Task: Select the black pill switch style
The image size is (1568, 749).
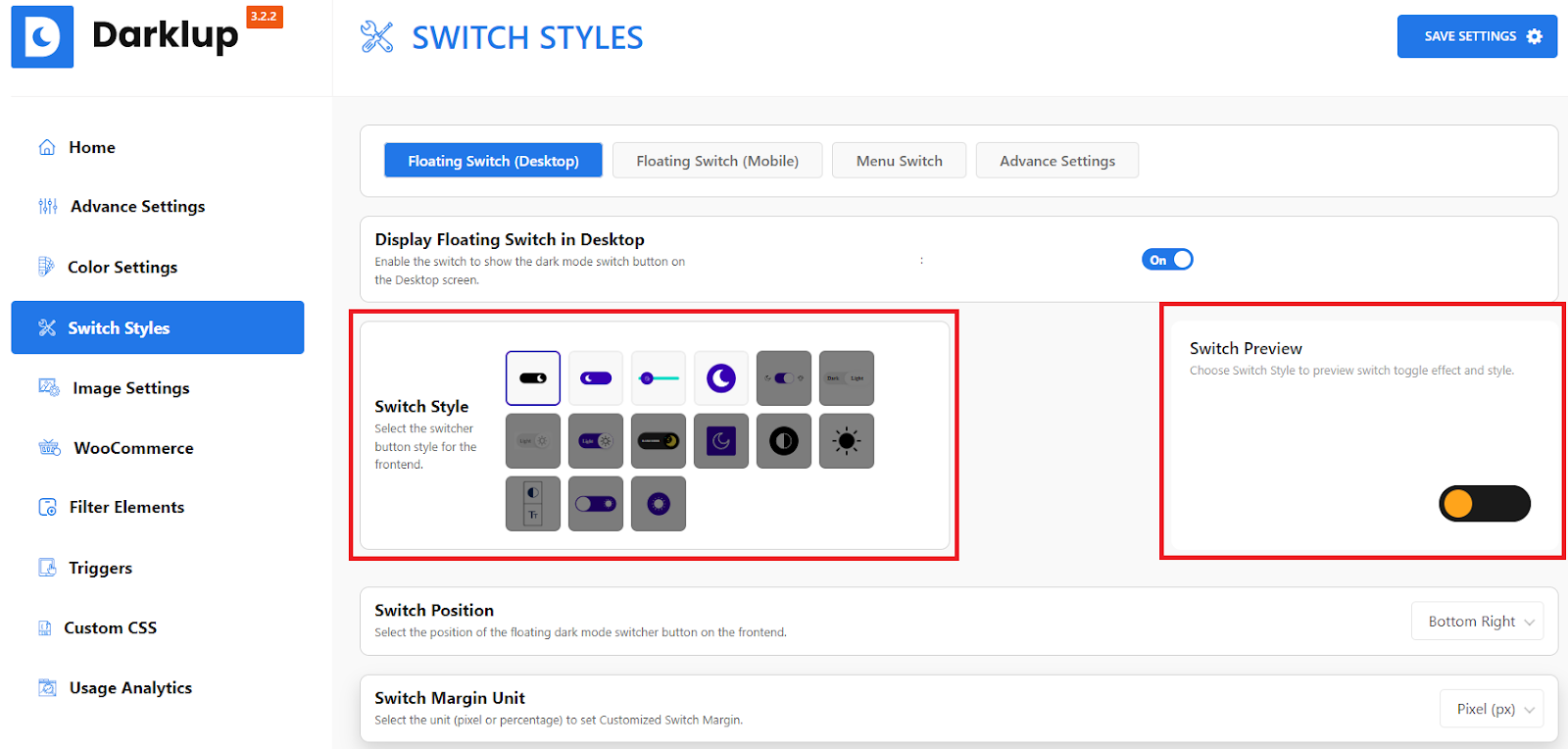Action: [x=533, y=378]
